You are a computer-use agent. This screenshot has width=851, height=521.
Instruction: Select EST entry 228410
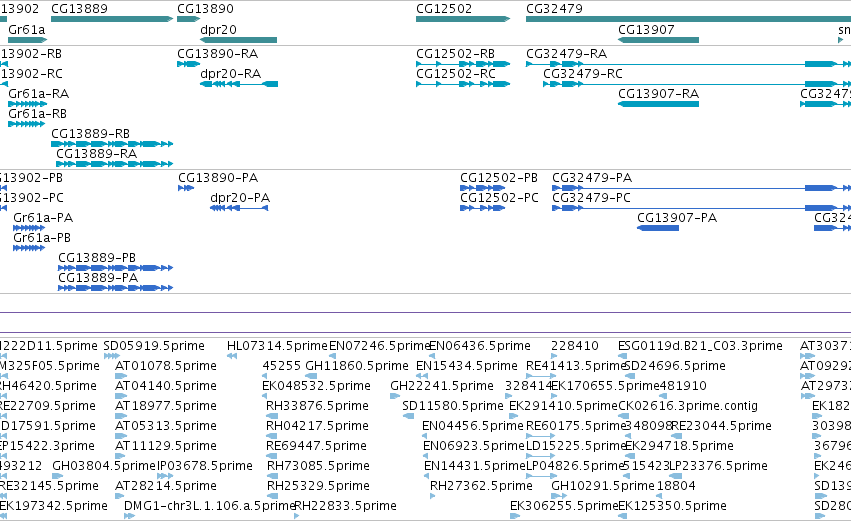point(575,346)
